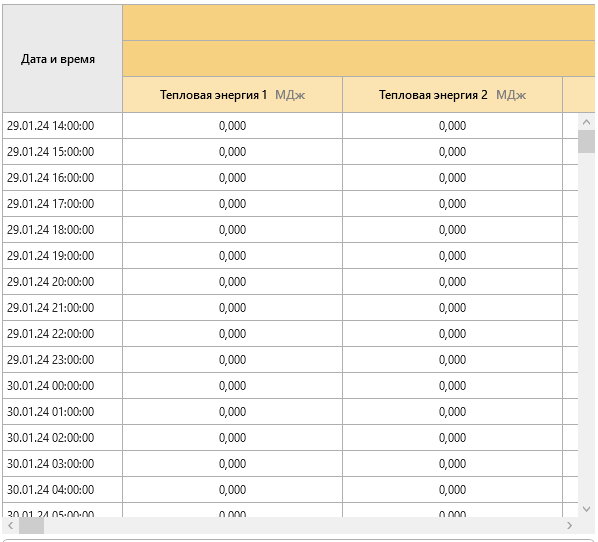The width and height of the screenshot is (598, 542).
Task: Click the empty vertical scrollbar track below thumb
Action: pos(587,327)
